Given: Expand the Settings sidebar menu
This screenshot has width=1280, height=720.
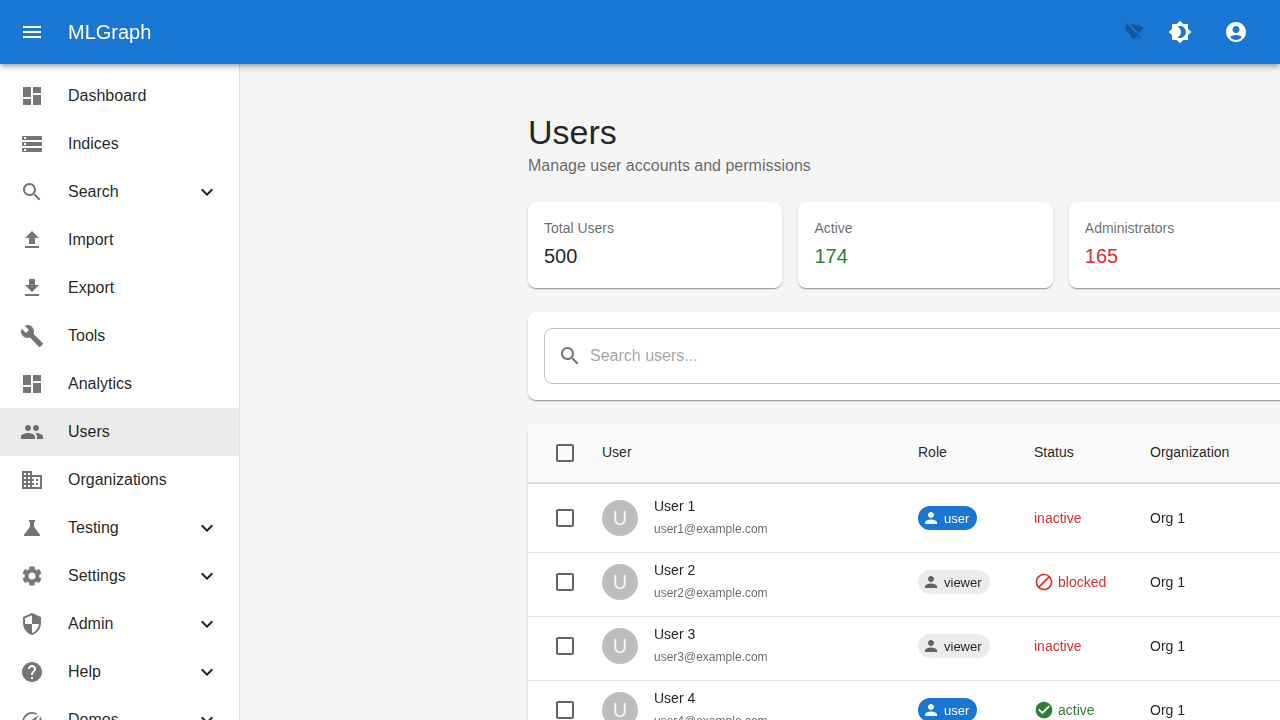Looking at the screenshot, I should point(118,575).
